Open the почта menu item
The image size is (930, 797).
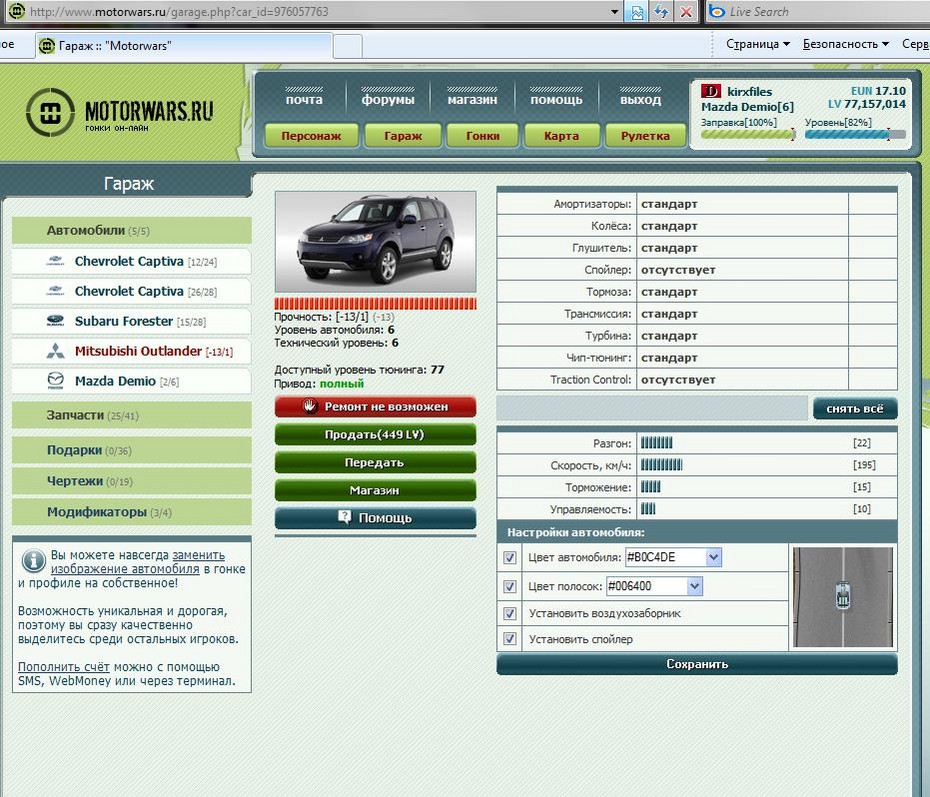[304, 98]
